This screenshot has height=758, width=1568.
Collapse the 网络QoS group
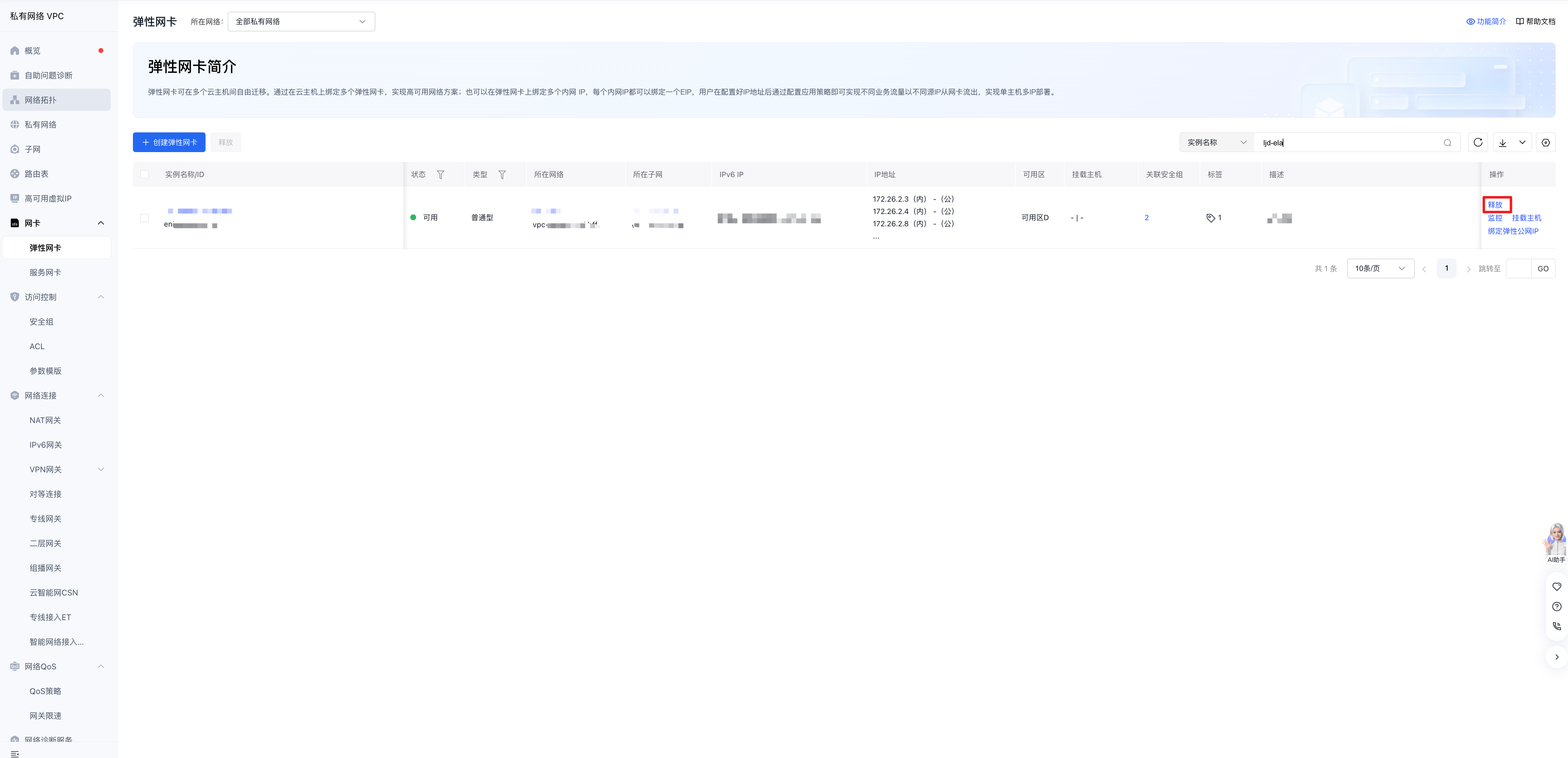101,667
